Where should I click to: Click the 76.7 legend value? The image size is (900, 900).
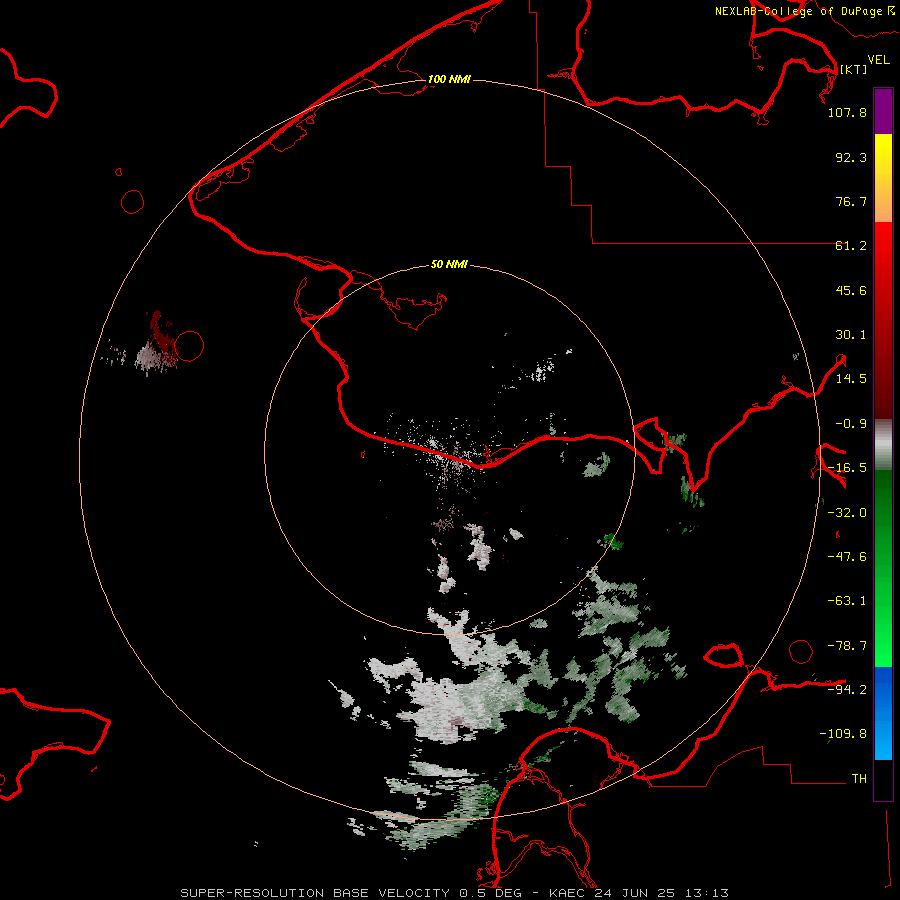[851, 201]
